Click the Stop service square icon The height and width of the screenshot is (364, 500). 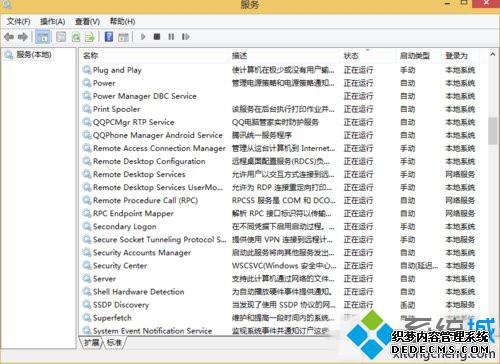pos(157,37)
